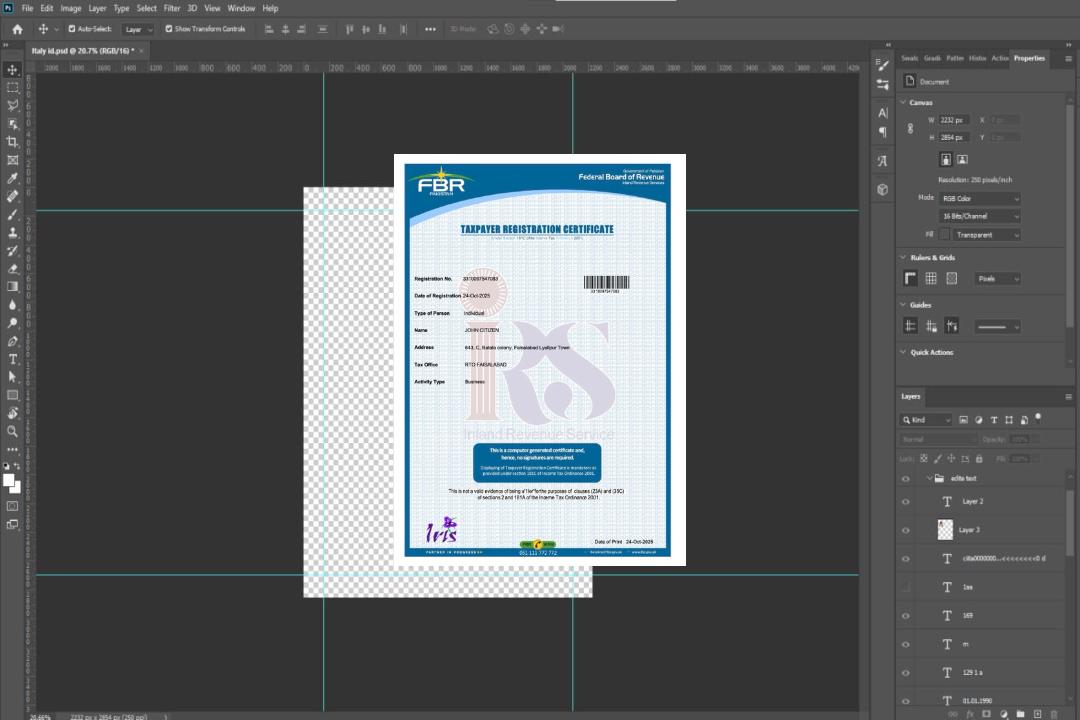1080x720 pixels.
Task: Select the Crop tool
Action: pyautogui.click(x=13, y=142)
